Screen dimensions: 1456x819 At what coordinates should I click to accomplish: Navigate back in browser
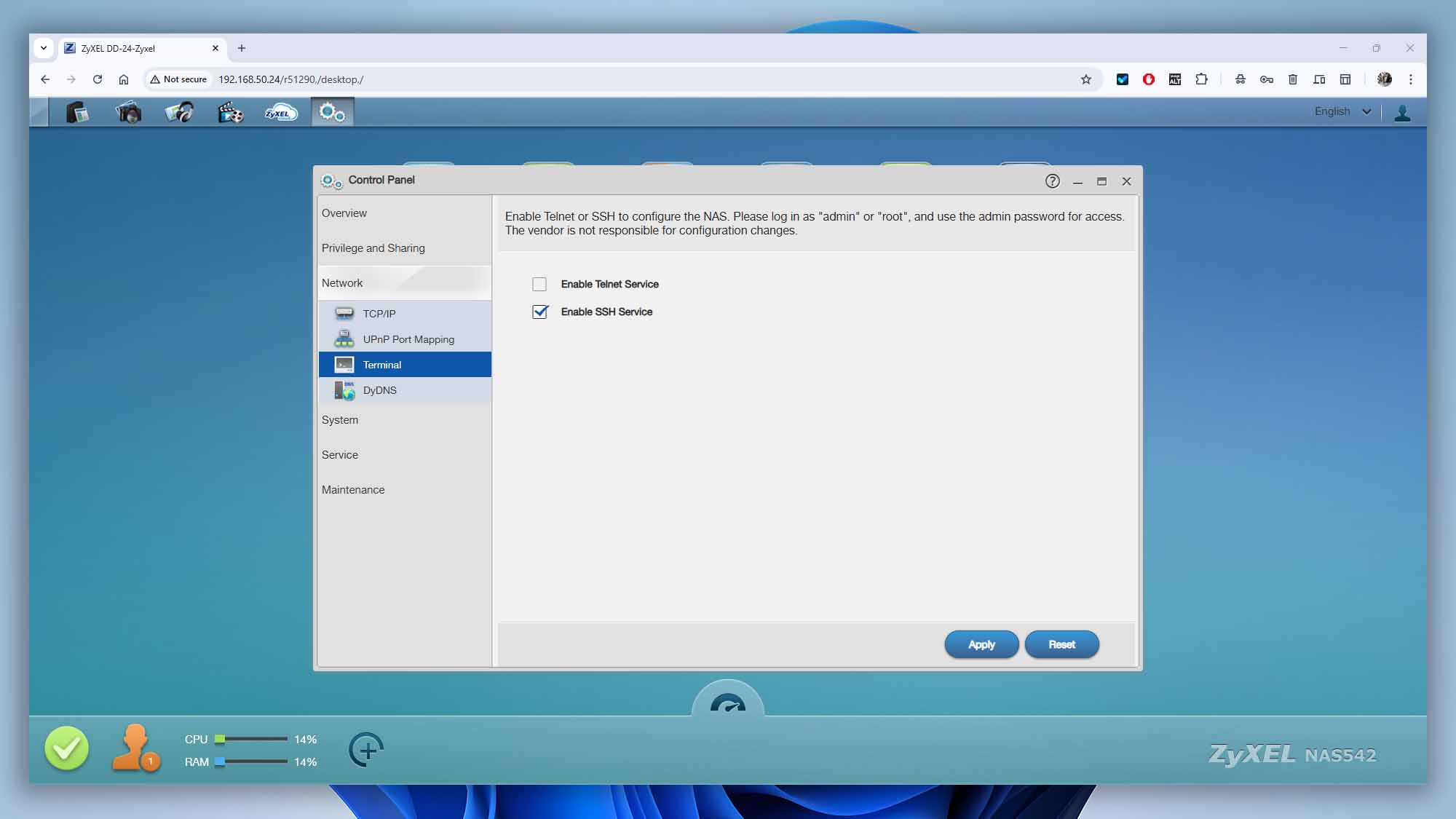point(45,79)
